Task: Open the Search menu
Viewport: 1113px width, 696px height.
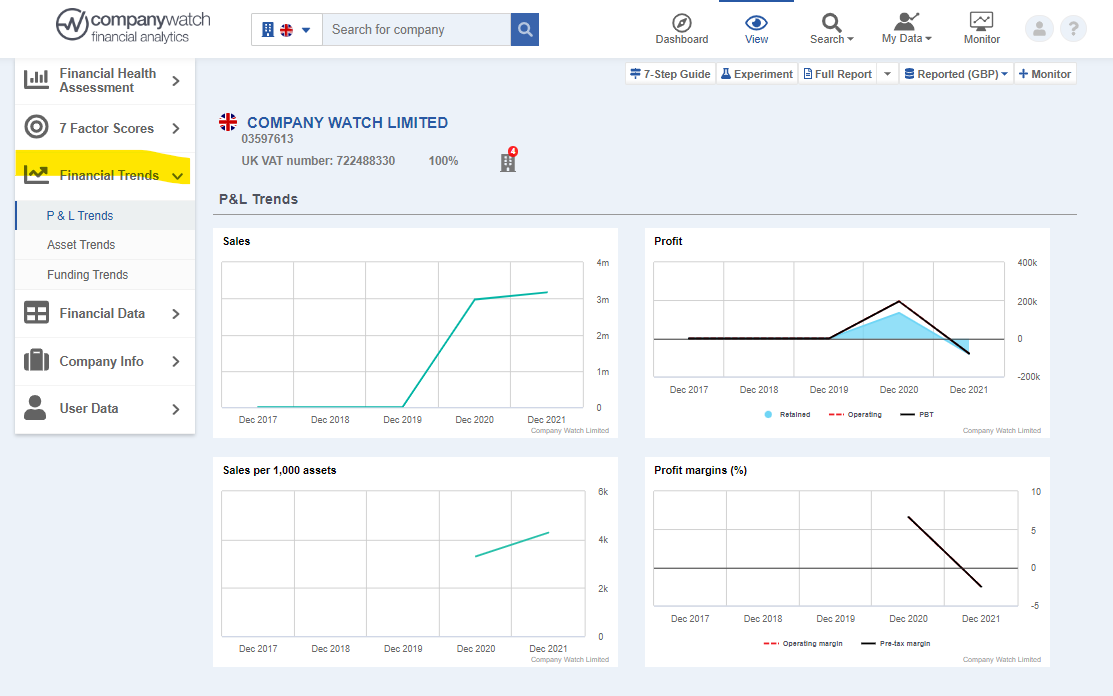Action: (831, 29)
